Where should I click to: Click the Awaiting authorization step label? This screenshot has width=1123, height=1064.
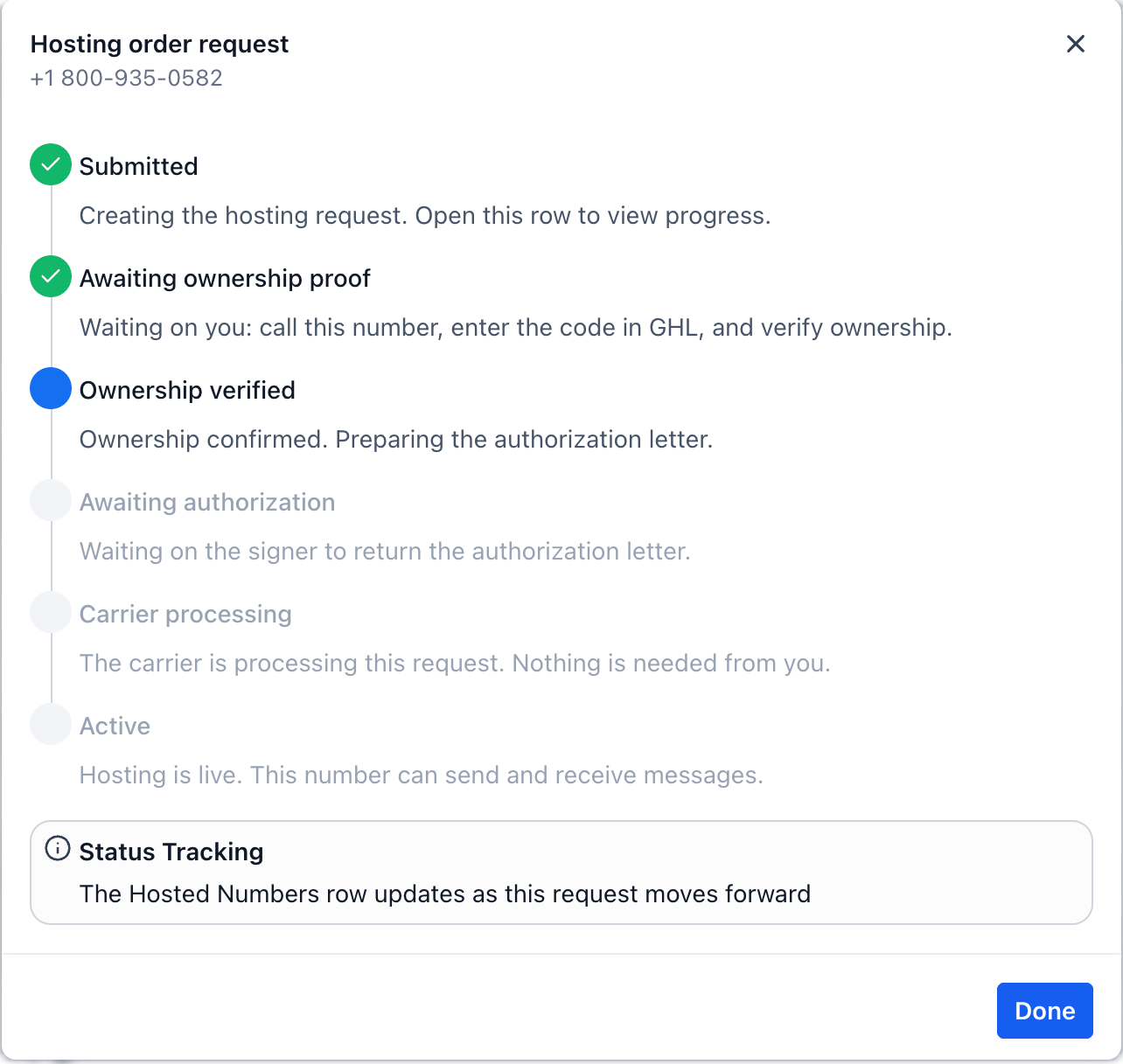207,502
